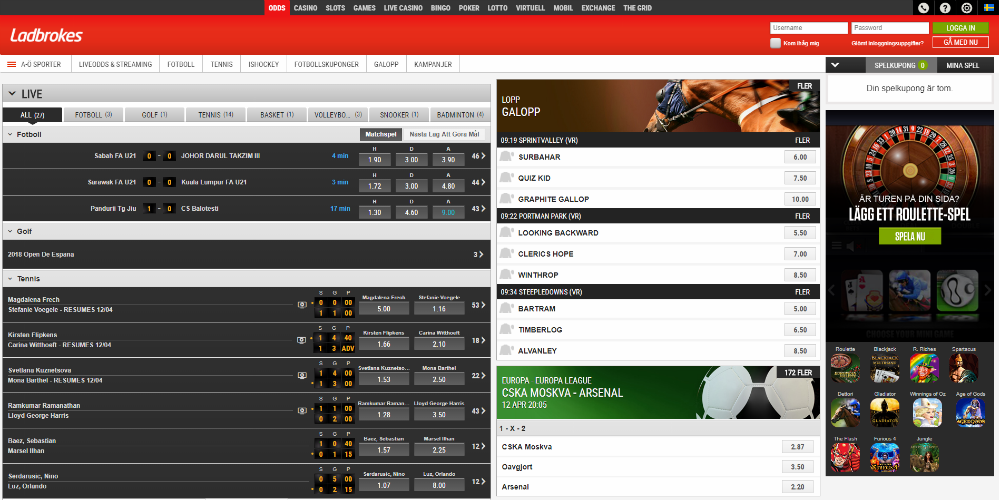Click the phone contact icon in top bar
Viewport: 999px width, 500px height.
924,8
